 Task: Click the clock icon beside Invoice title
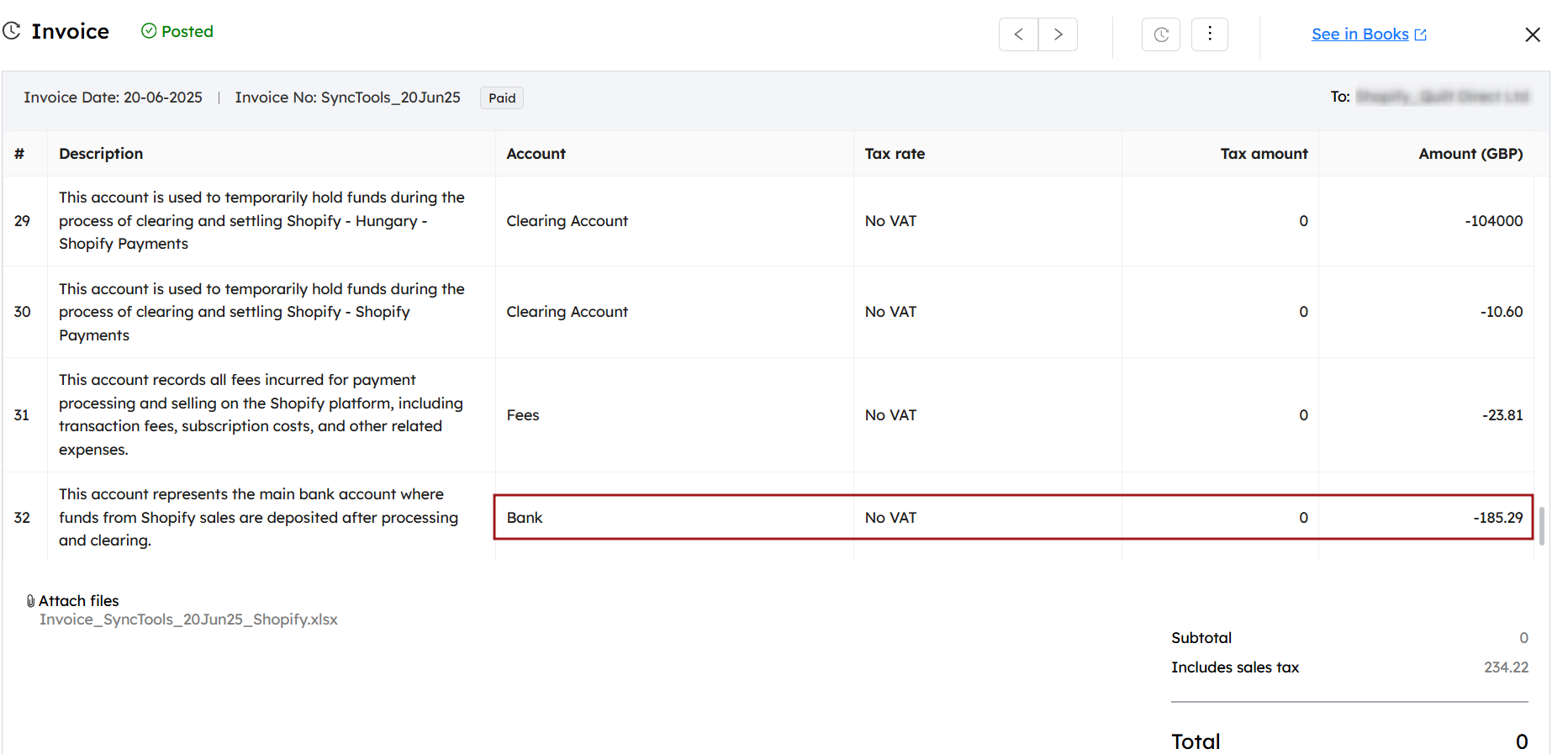[x=12, y=31]
